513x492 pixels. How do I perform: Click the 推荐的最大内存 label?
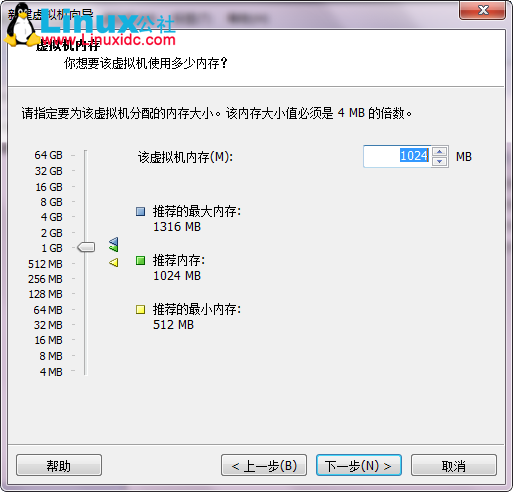point(197,211)
